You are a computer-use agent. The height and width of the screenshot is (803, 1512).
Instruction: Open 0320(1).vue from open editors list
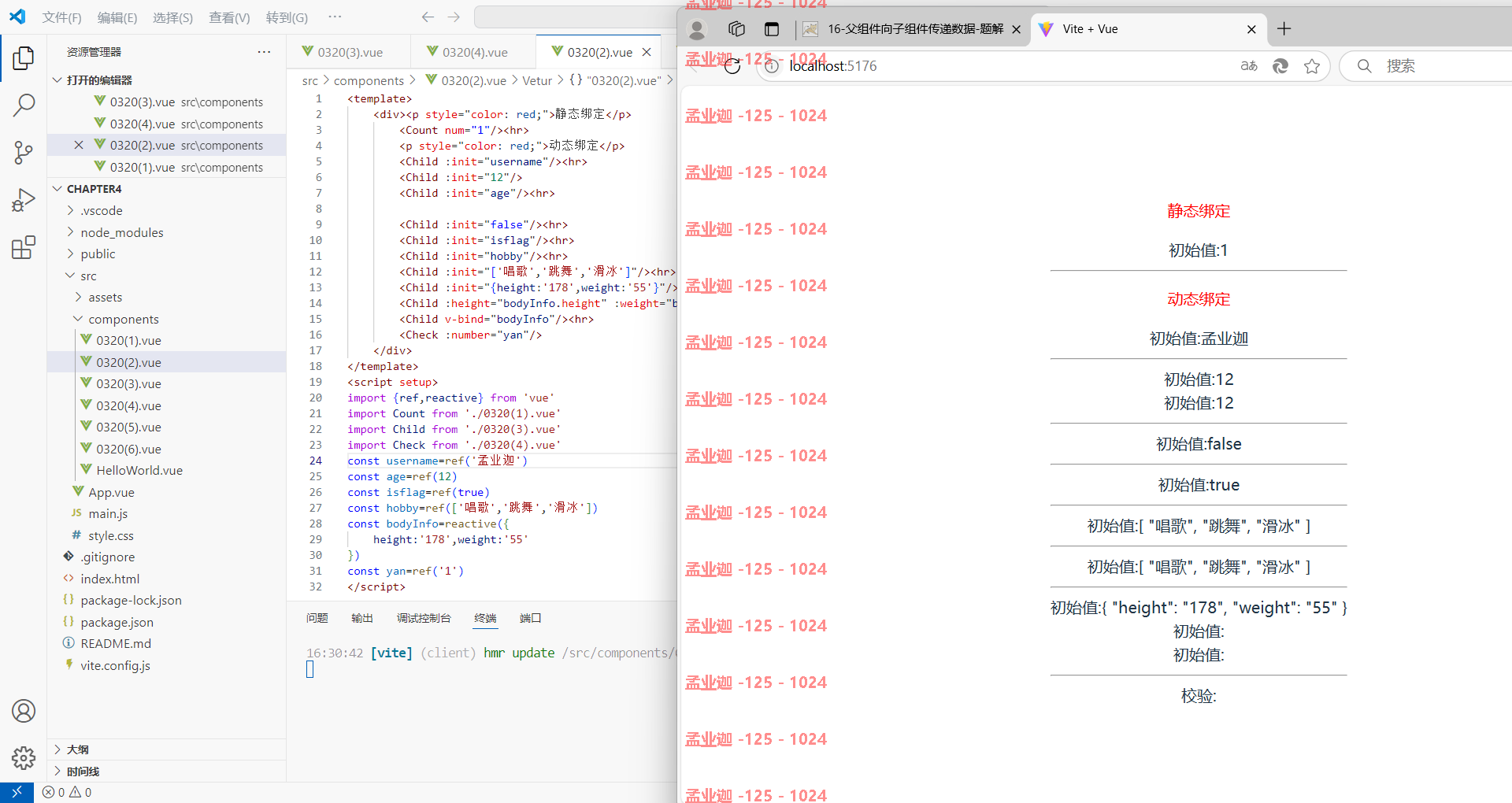166,167
